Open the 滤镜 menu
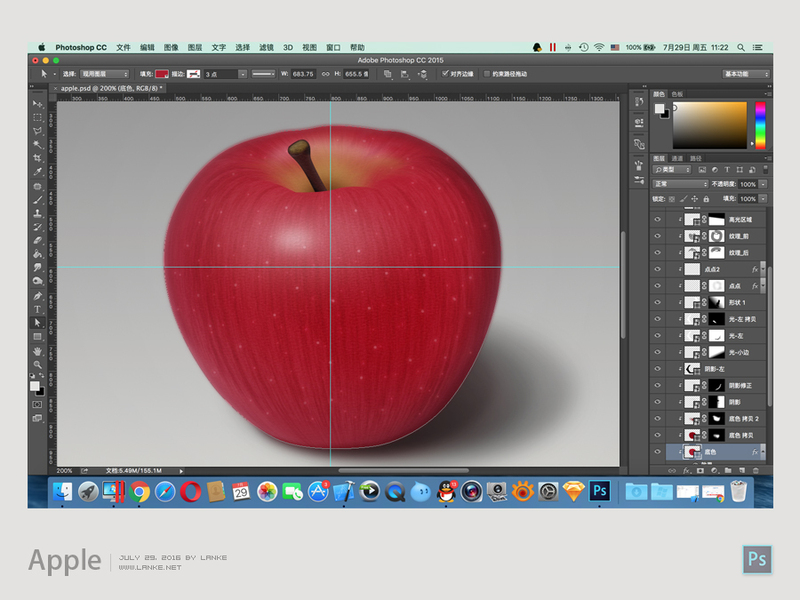This screenshot has height=600, width=800. (266, 47)
